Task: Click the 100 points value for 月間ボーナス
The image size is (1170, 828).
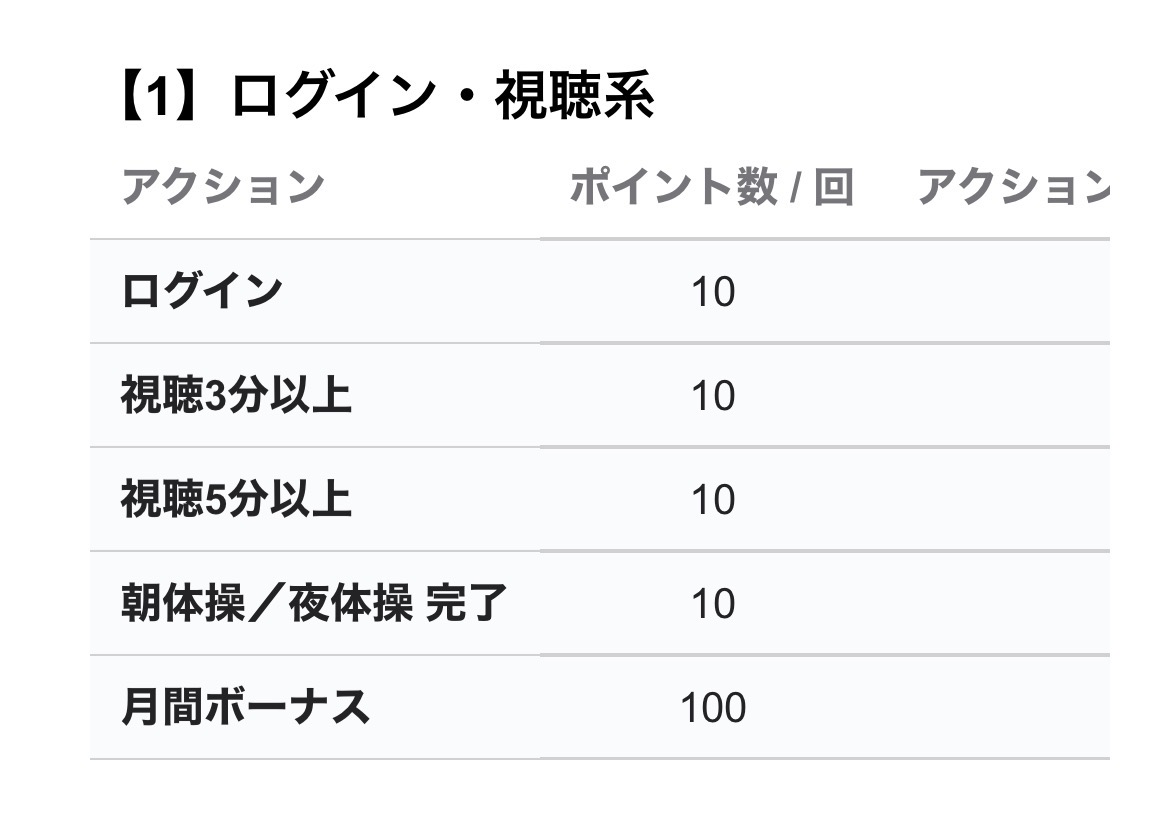Action: pos(712,709)
